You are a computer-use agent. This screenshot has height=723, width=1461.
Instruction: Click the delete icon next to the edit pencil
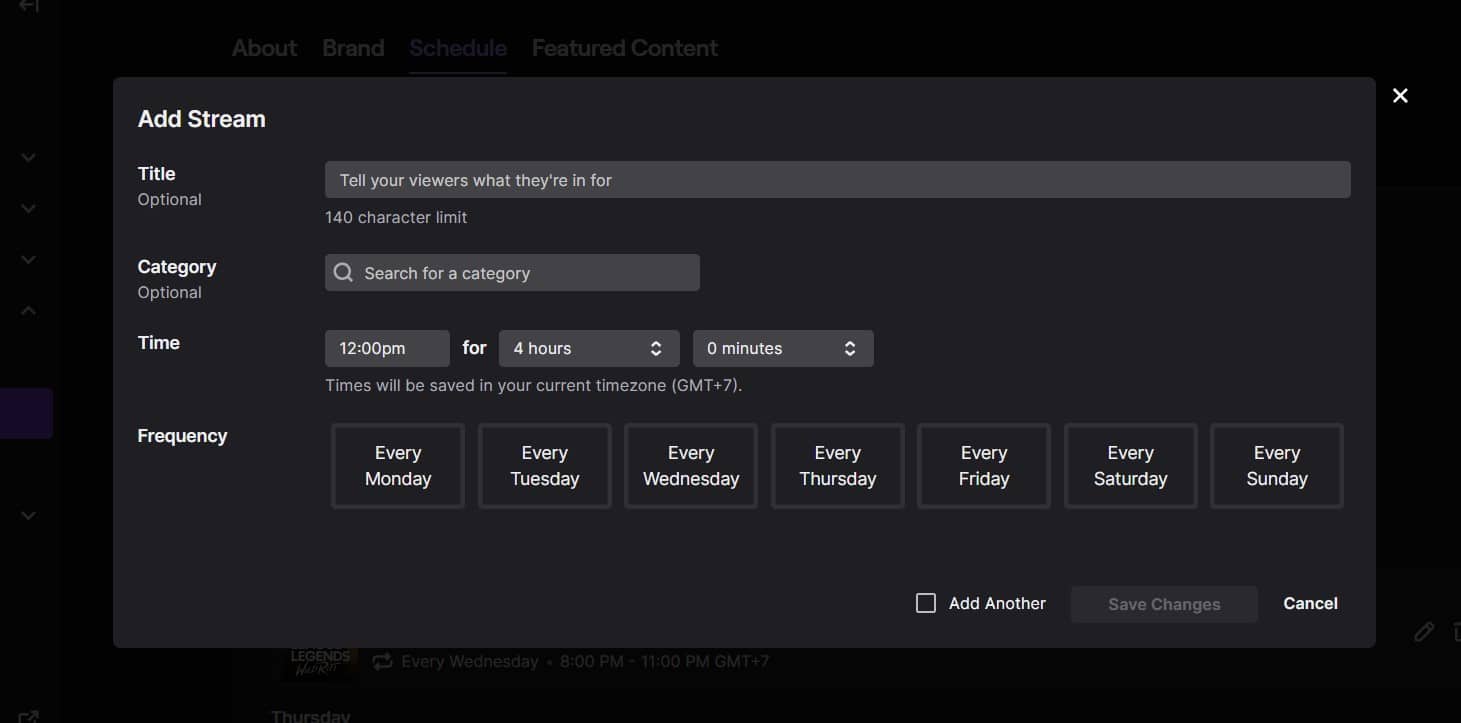pos(1456,632)
